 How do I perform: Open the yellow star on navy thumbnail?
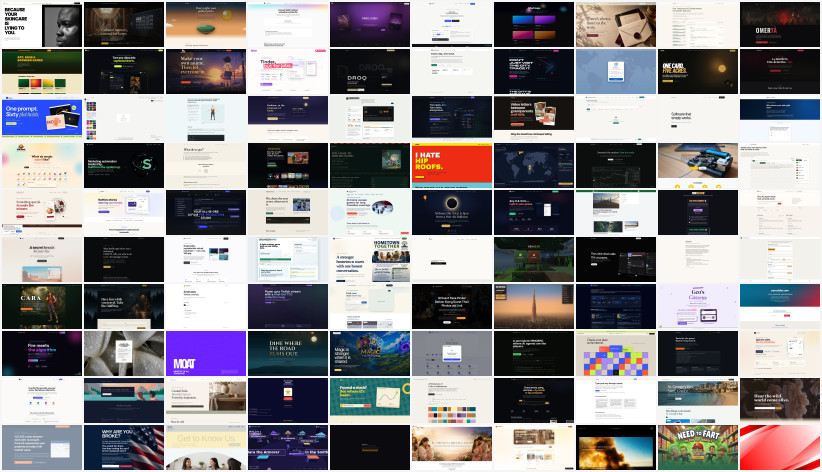pyautogui.click(x=288, y=400)
